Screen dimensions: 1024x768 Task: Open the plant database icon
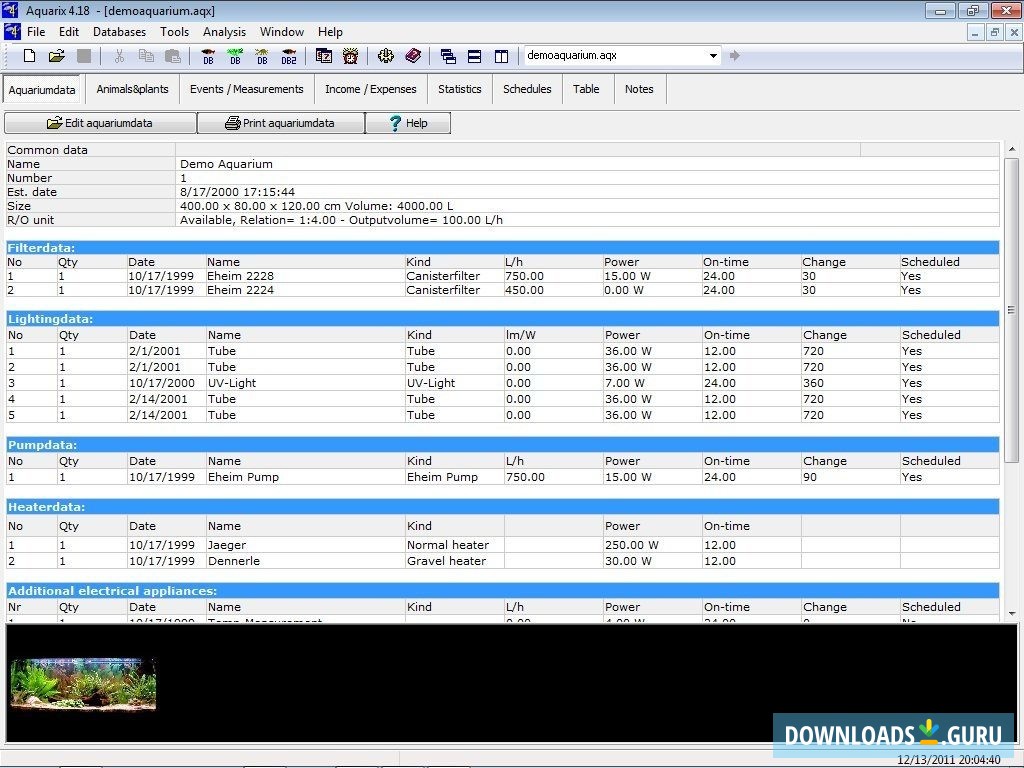pos(235,56)
